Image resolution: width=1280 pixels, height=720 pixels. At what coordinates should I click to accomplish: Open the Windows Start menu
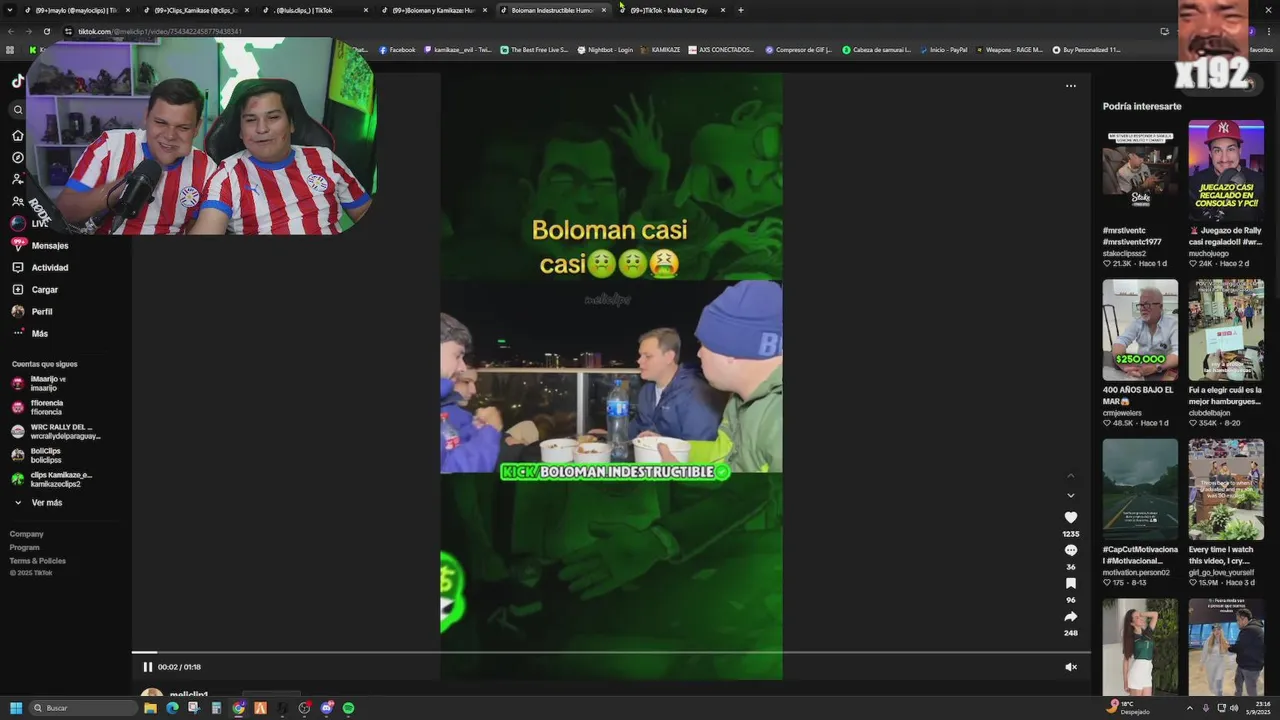(x=16, y=708)
